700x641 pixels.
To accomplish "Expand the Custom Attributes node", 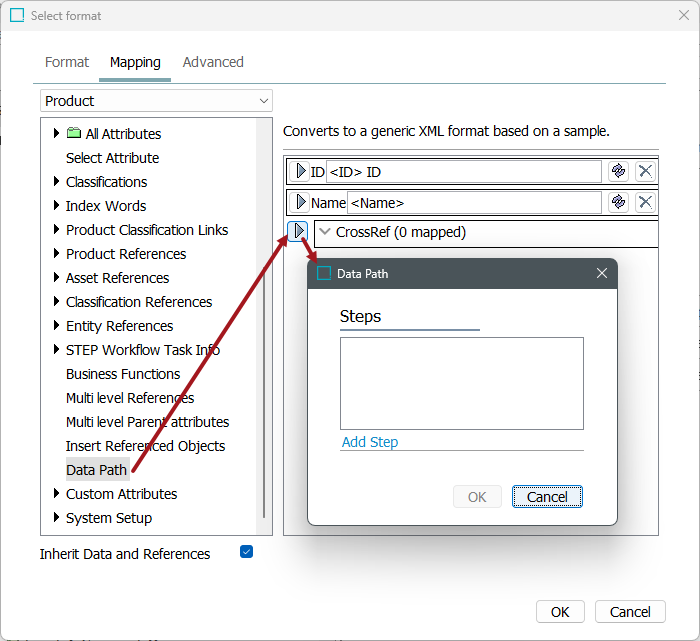I will point(56,494).
